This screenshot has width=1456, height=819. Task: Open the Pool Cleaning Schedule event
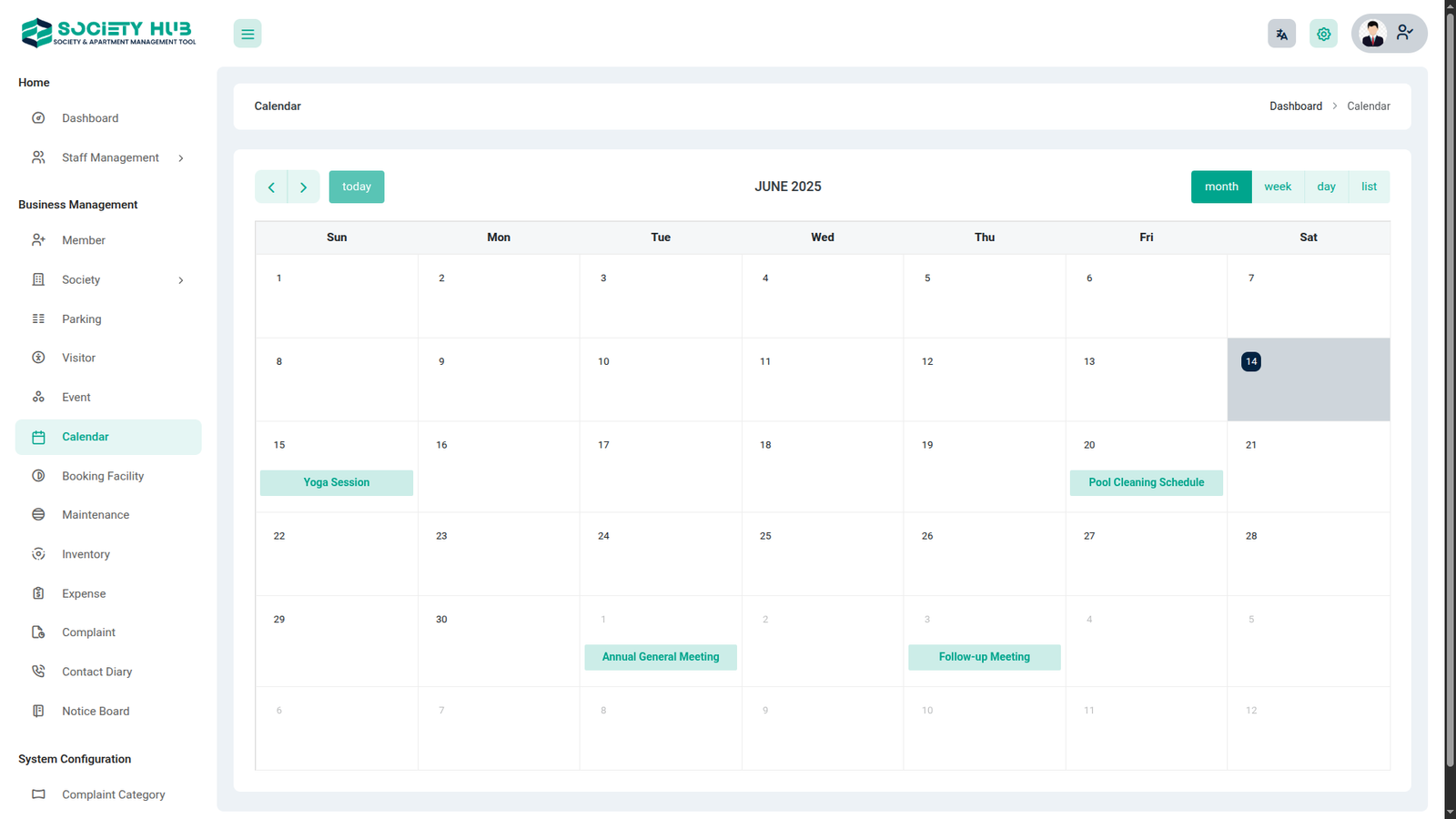coord(1146,482)
